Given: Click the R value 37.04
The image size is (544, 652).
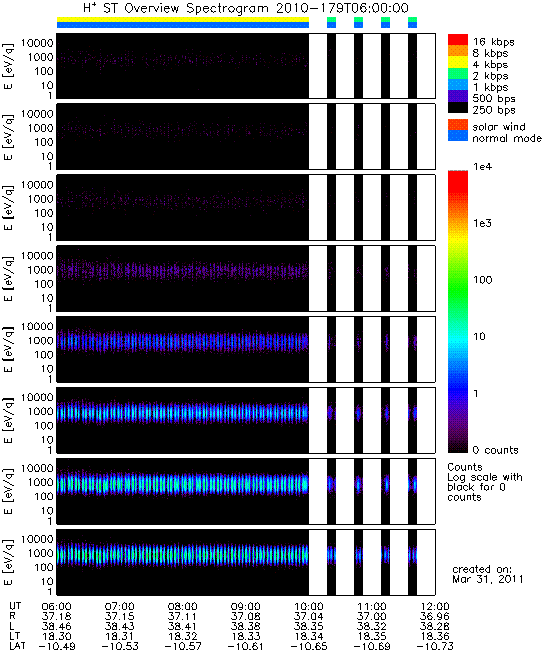Looking at the screenshot, I should pyautogui.click(x=309, y=617).
